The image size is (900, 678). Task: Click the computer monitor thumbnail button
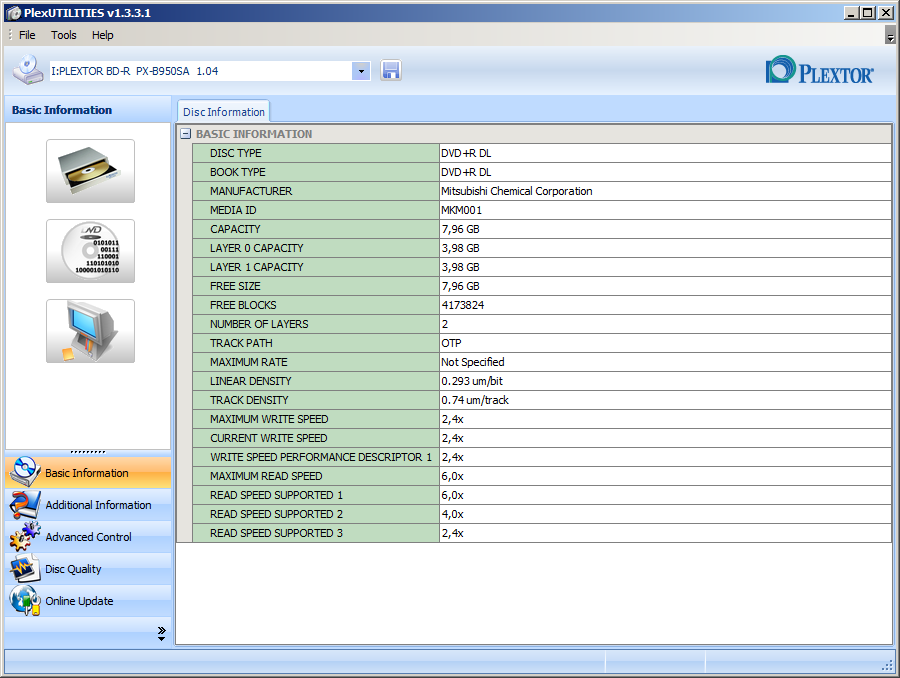coord(91,331)
